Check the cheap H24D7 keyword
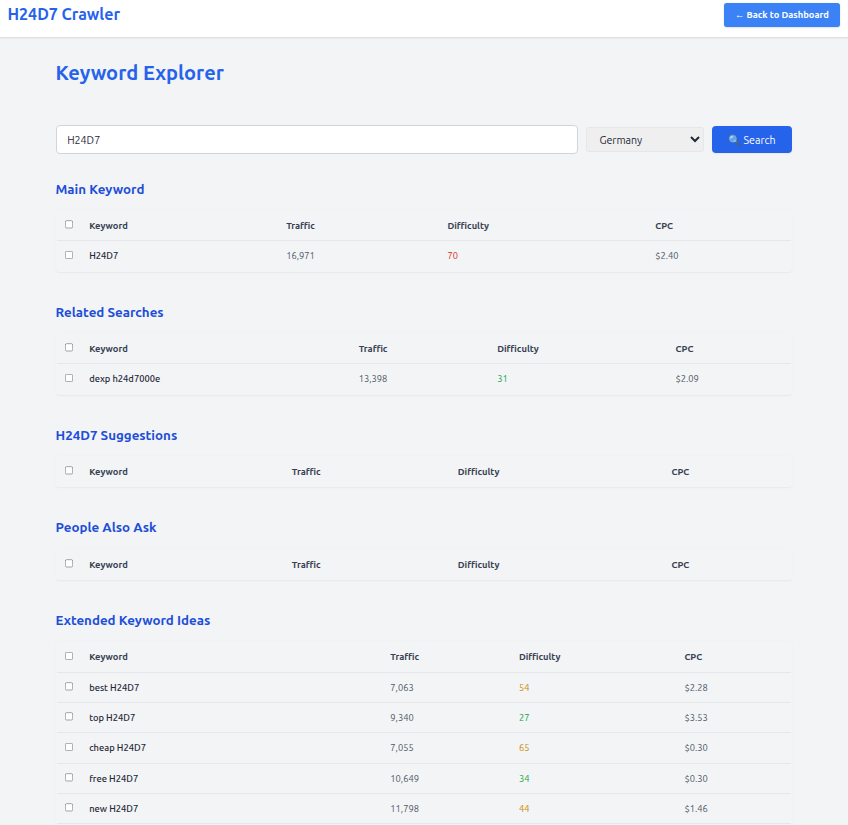Viewport: 848px width, 825px height. pyautogui.click(x=68, y=747)
